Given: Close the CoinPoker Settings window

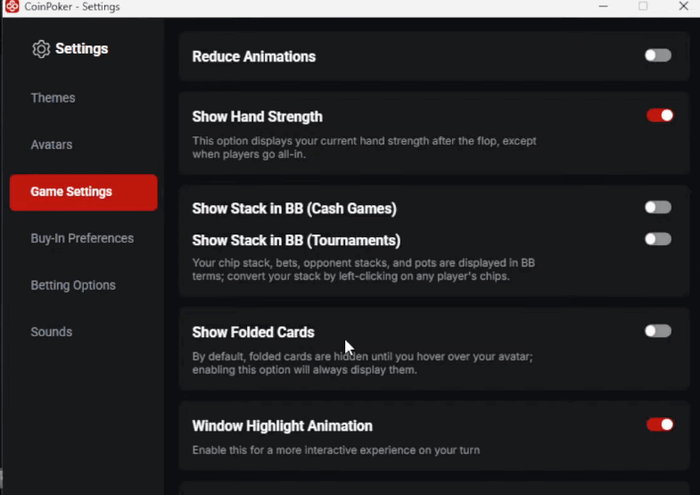Looking at the screenshot, I should click(683, 7).
